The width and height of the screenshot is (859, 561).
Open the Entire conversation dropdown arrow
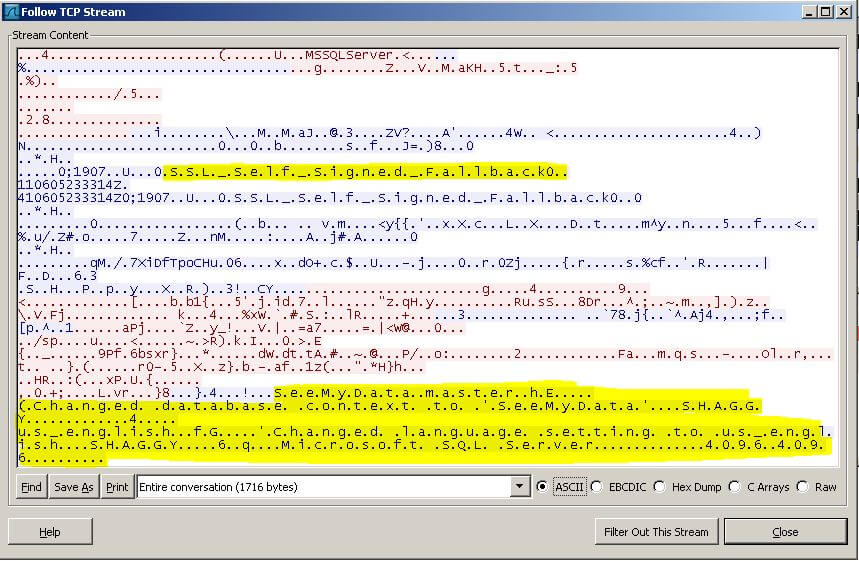click(x=519, y=486)
